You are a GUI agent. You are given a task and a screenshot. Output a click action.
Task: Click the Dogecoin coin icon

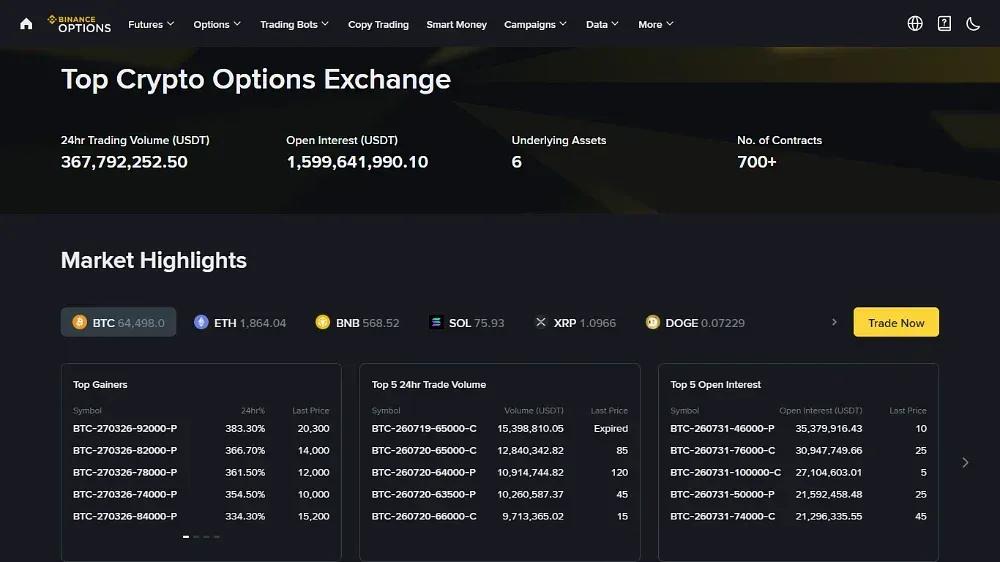(x=652, y=322)
